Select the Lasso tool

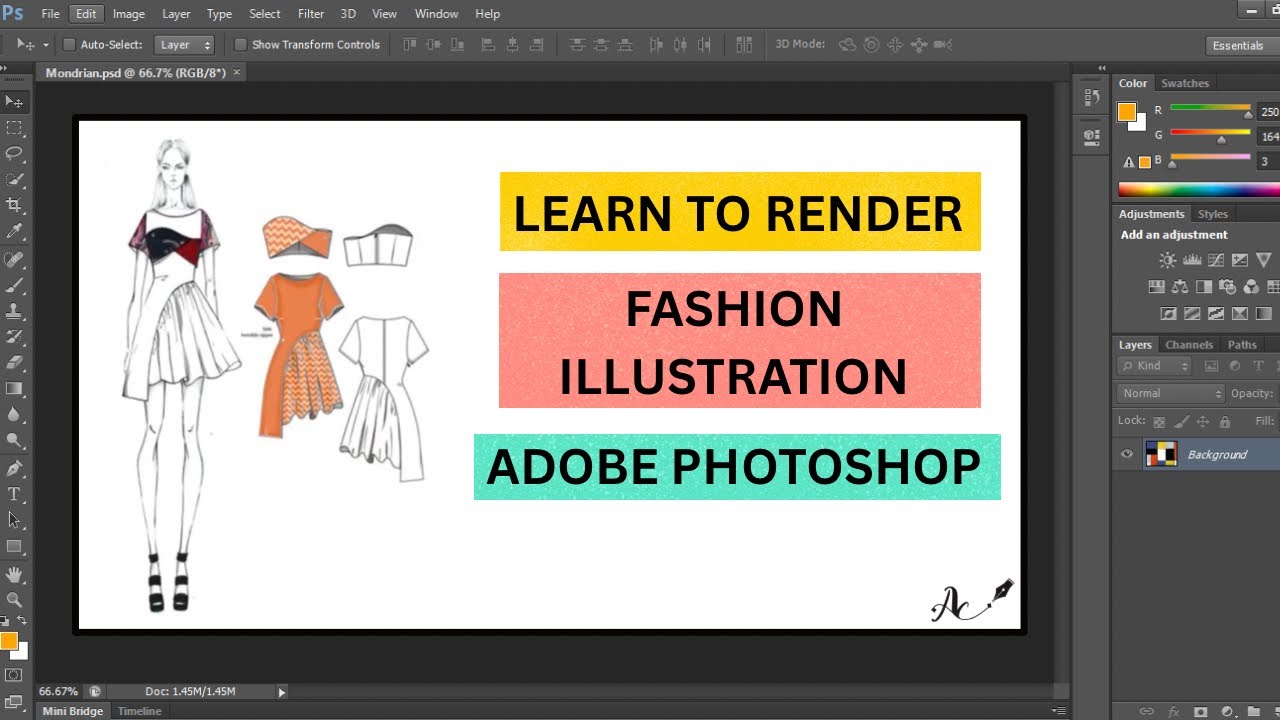click(14, 154)
